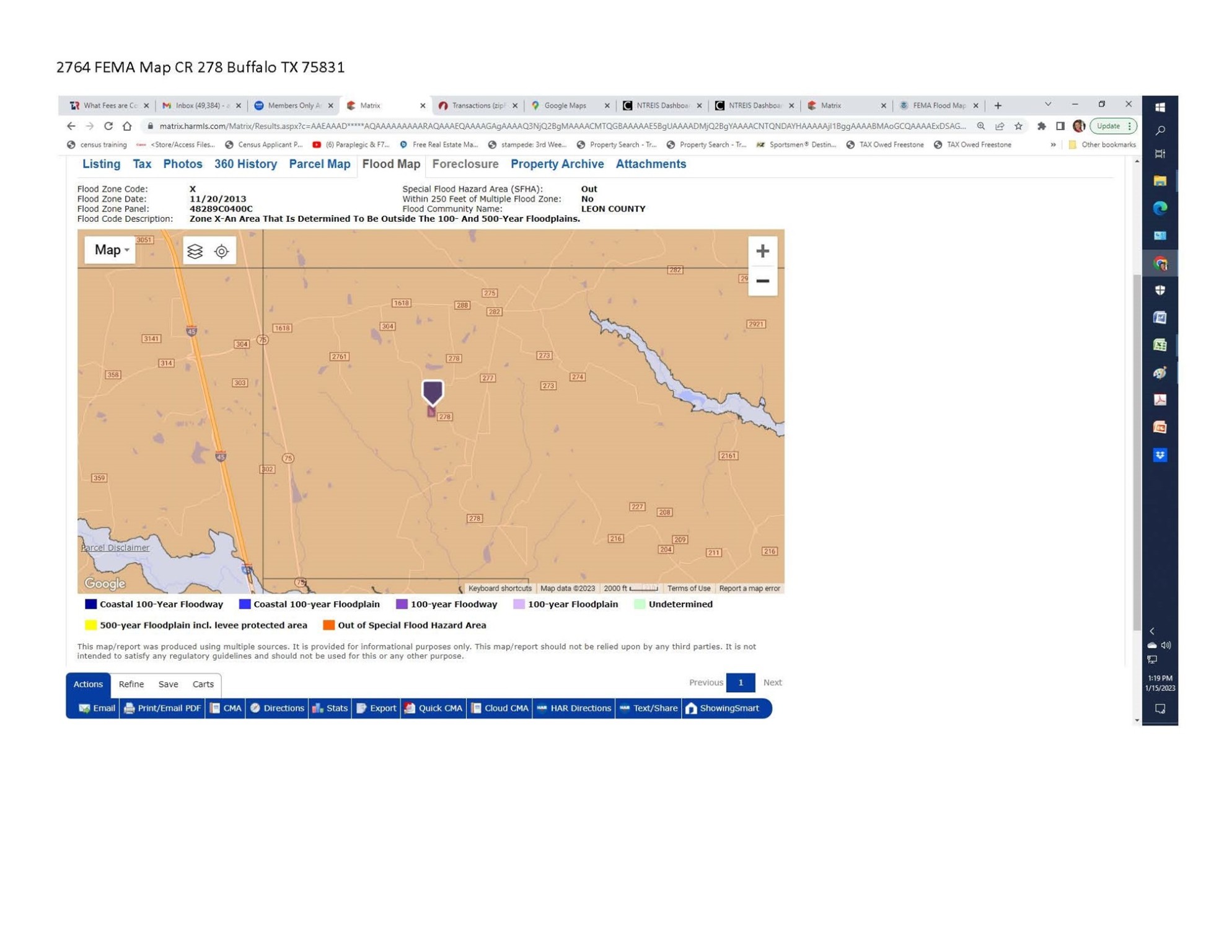
Task: Open the Windows Start button
Action: [1160, 107]
